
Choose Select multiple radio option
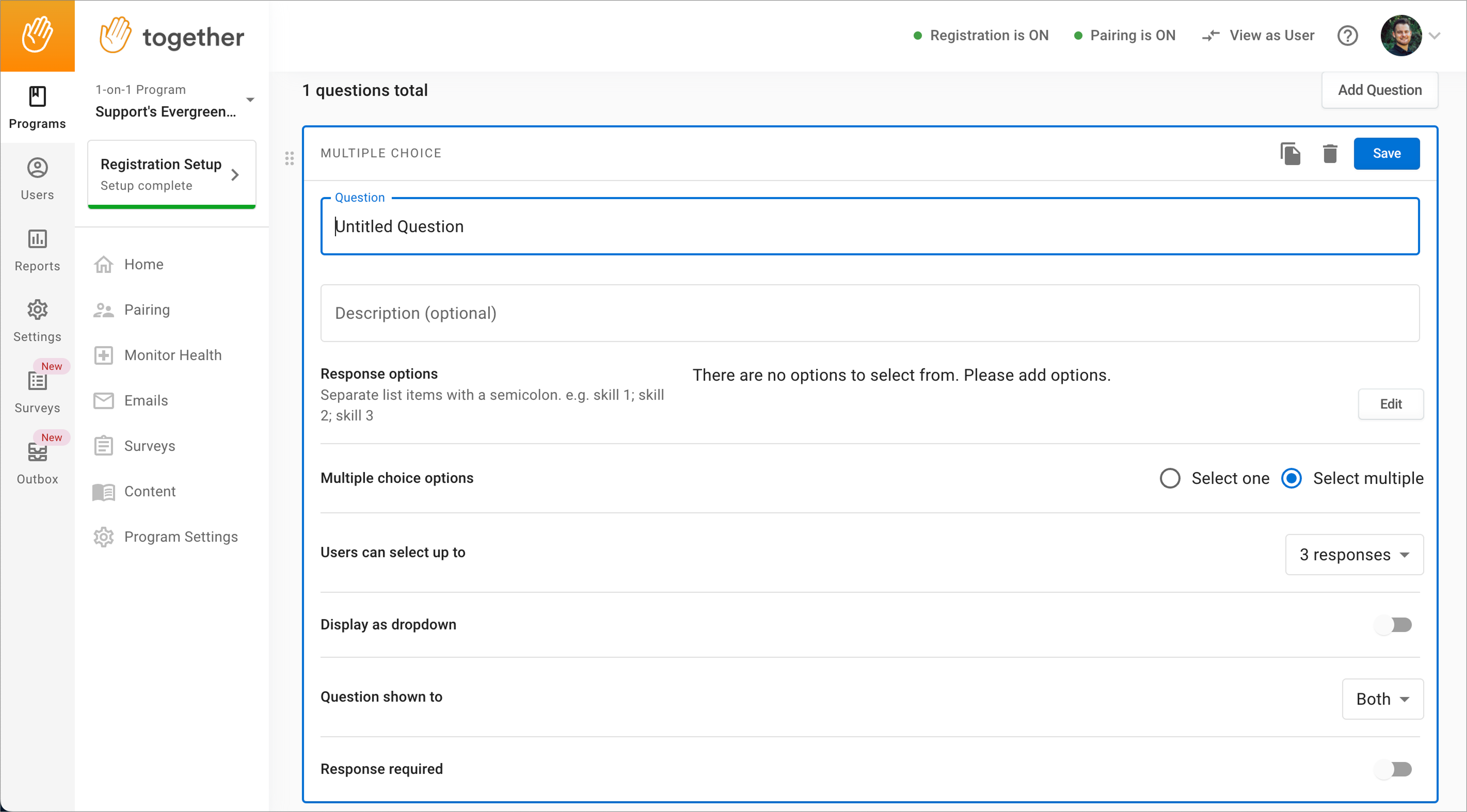pyautogui.click(x=1291, y=478)
